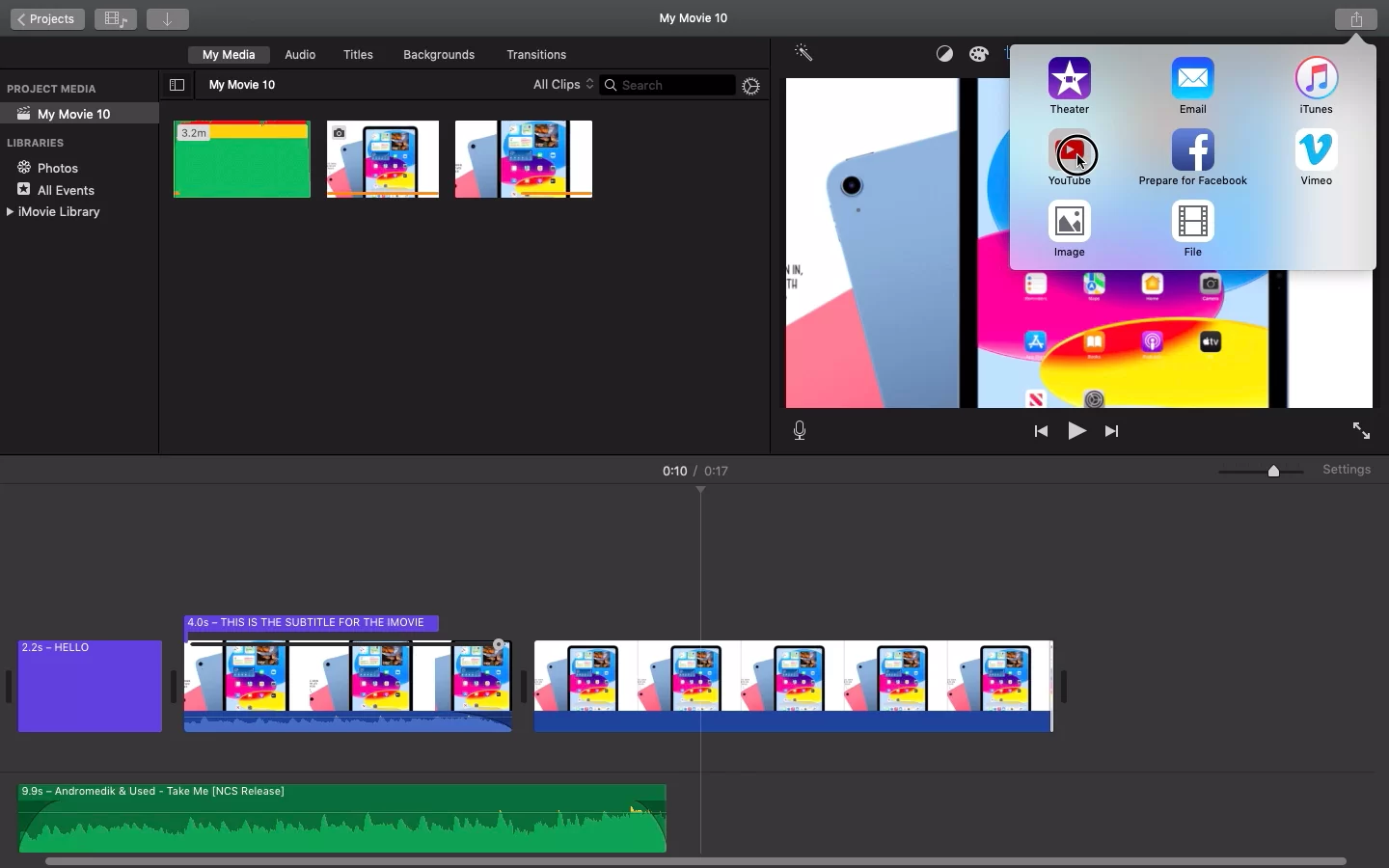Click the horizontal timeline scrollbar
Viewport: 1389px width, 868px height.
(695, 861)
